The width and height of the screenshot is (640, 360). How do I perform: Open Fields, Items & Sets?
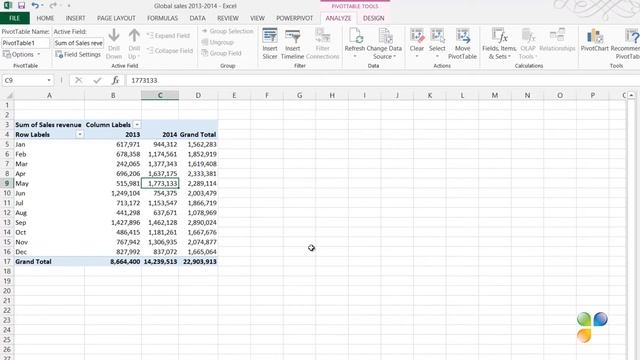tap(499, 44)
